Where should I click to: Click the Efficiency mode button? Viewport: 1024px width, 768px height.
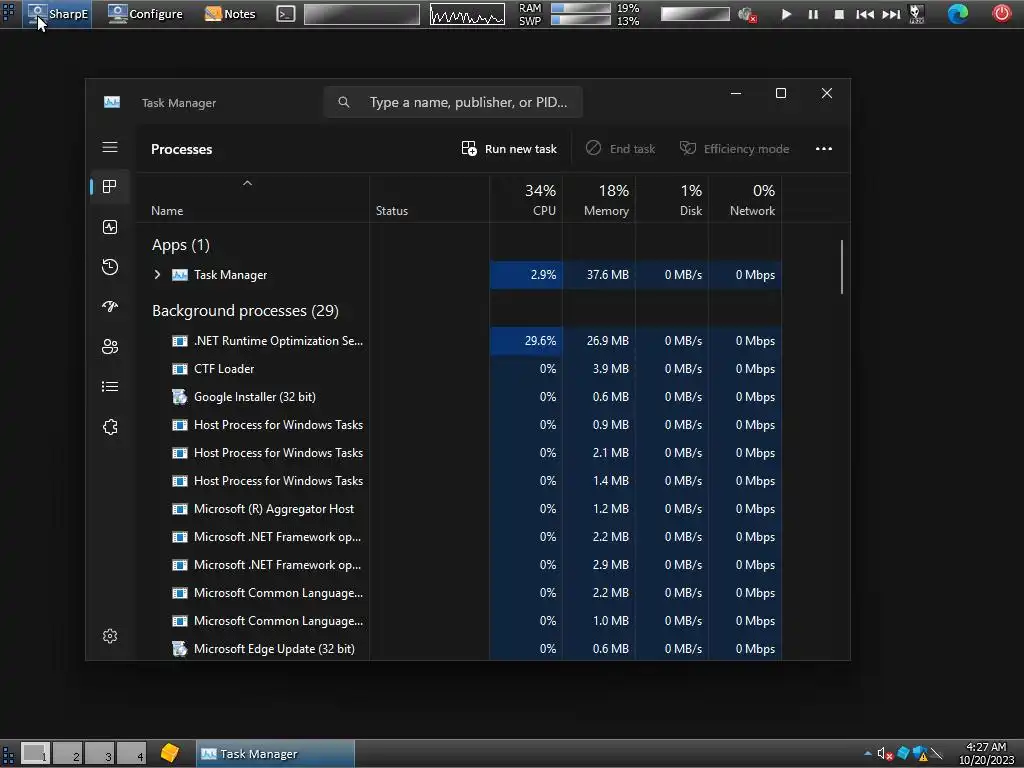735,149
